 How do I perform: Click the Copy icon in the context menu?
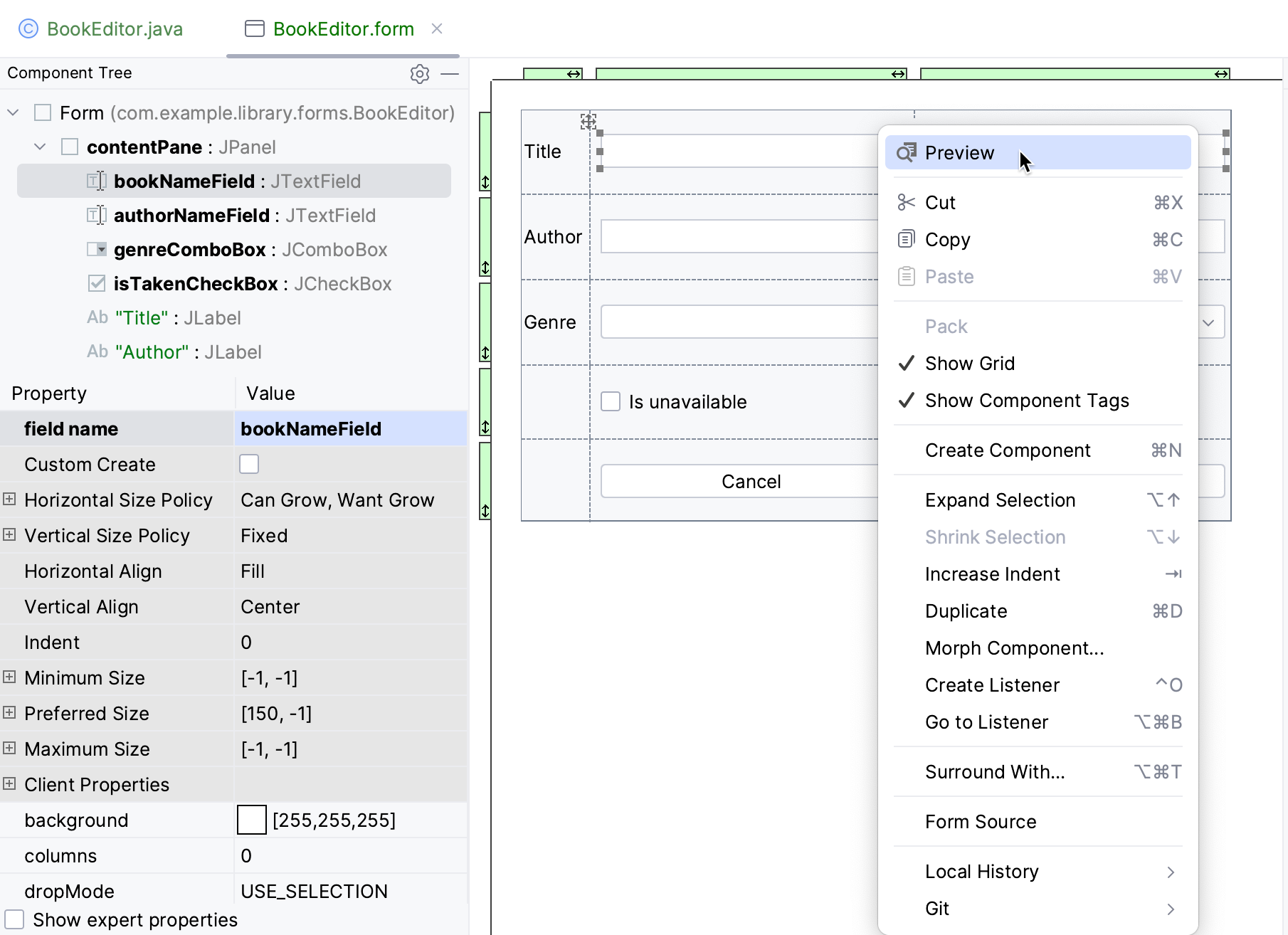(907, 239)
